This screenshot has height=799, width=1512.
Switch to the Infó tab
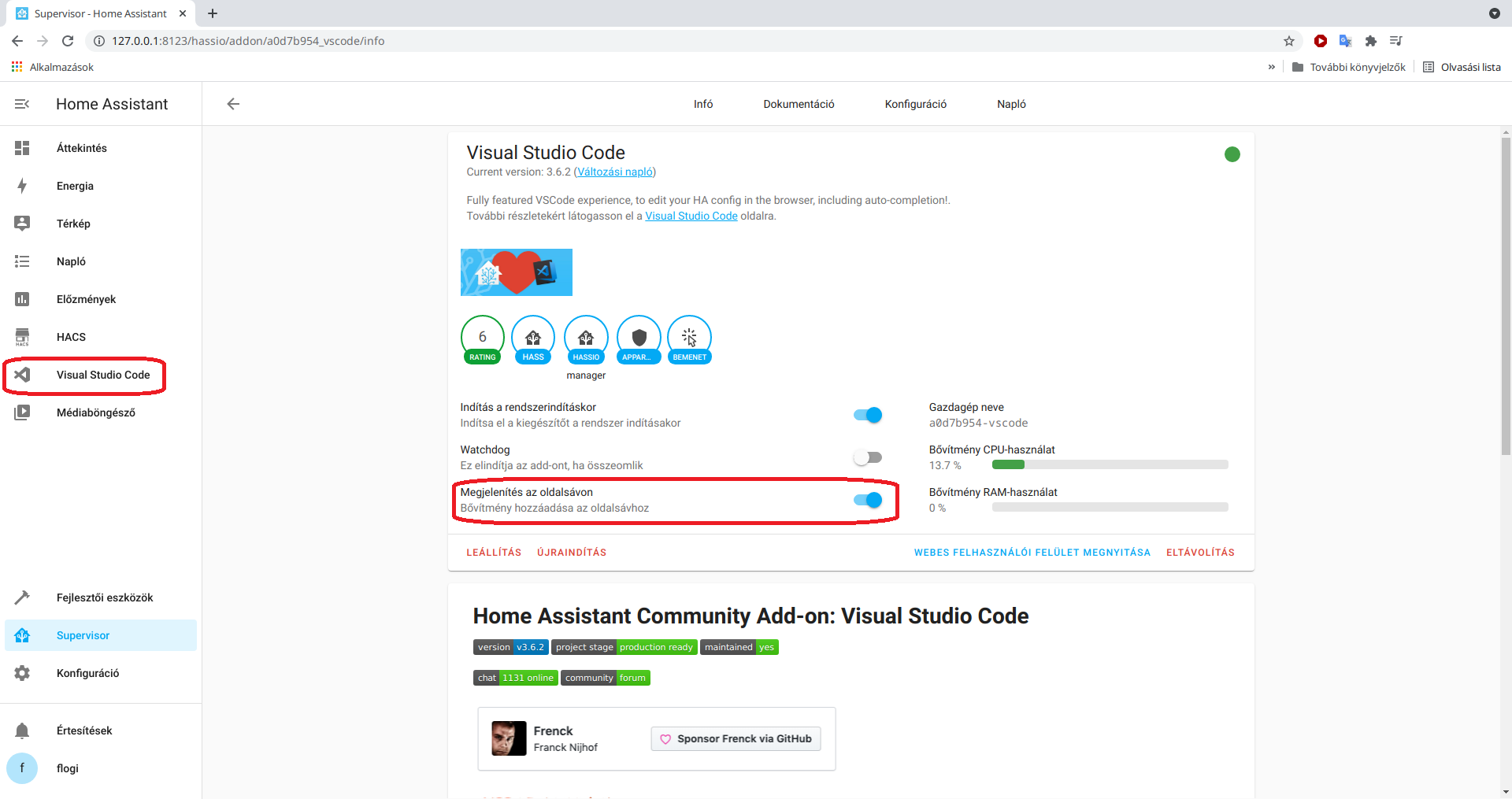(x=703, y=104)
